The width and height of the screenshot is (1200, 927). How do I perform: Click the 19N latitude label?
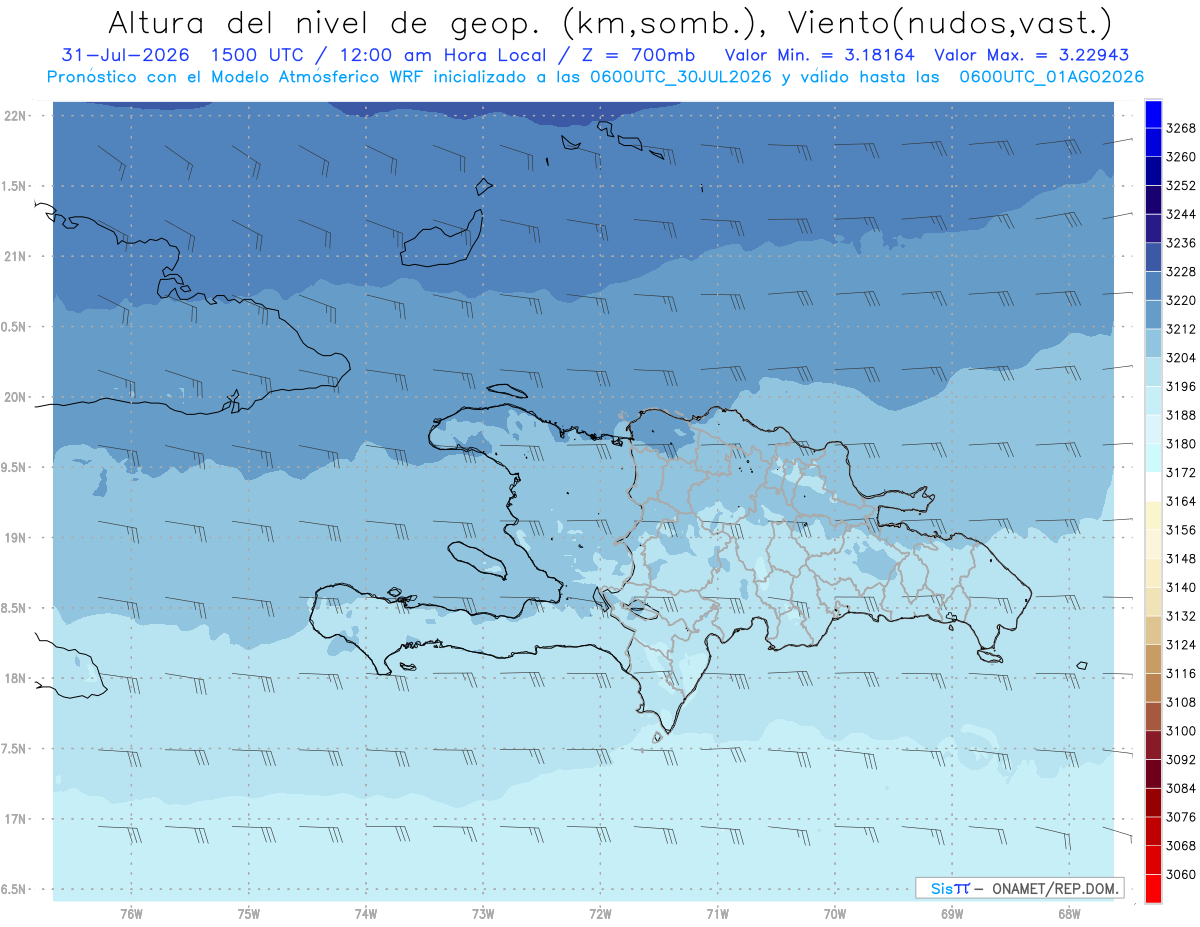(x=15, y=538)
